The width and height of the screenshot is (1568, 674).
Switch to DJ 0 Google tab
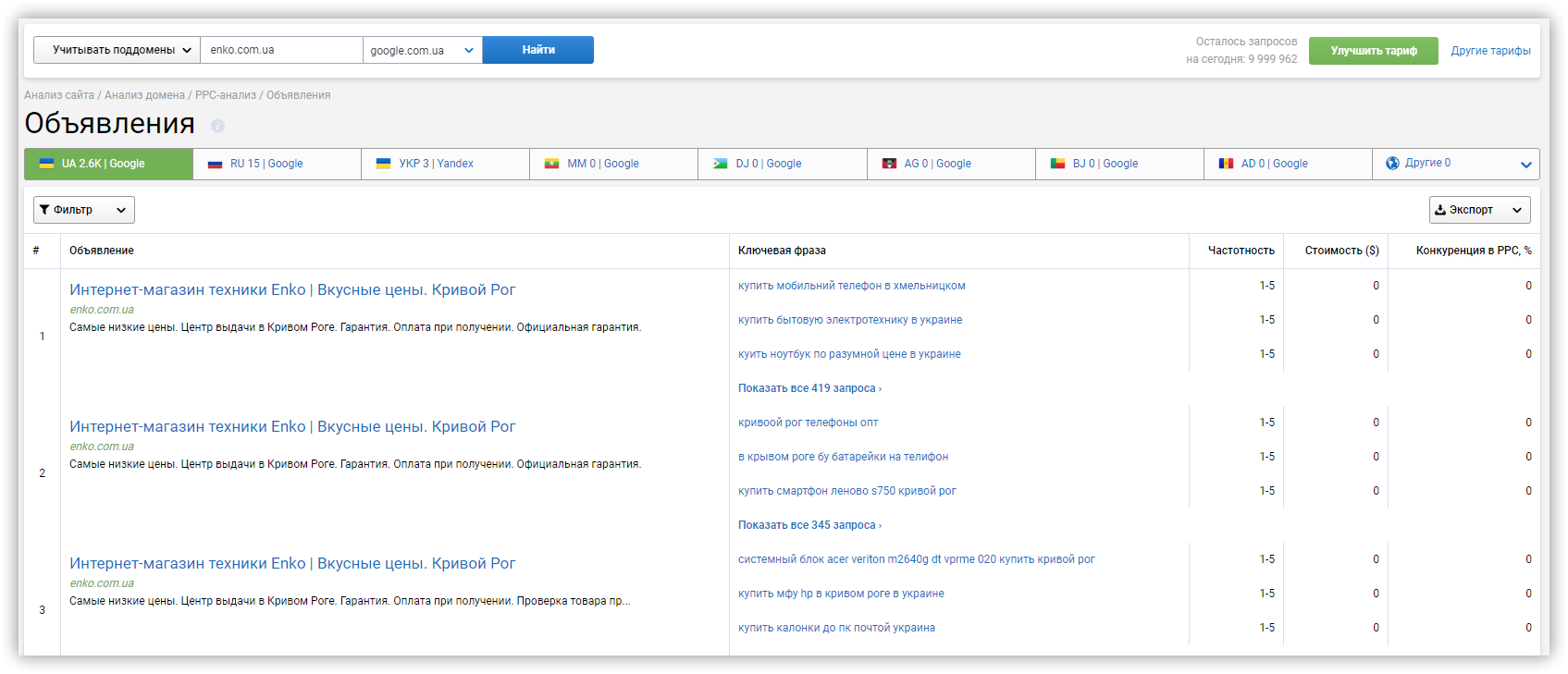point(783,164)
